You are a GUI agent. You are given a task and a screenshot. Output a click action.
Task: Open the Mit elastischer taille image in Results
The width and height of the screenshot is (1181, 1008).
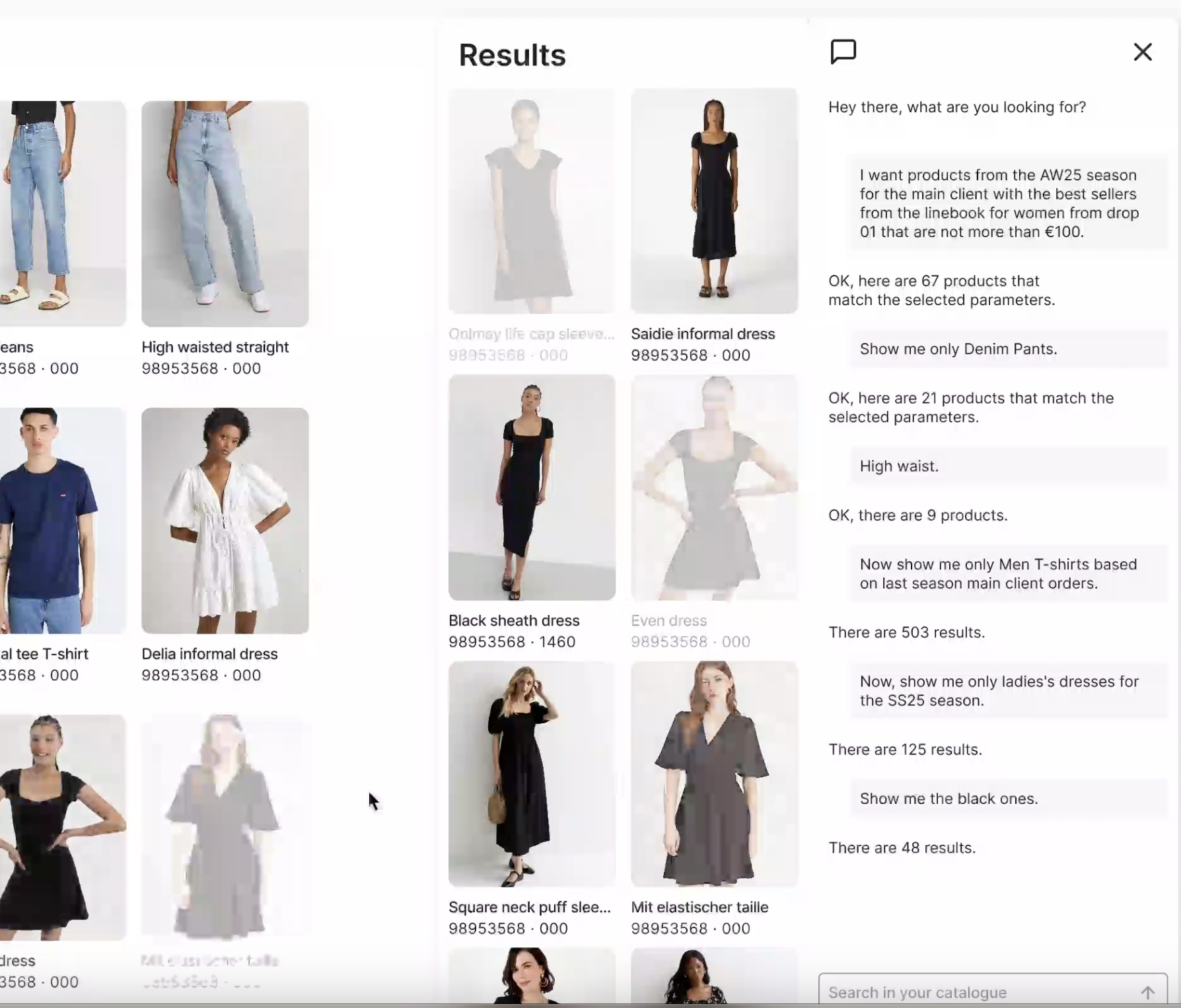[x=714, y=774]
